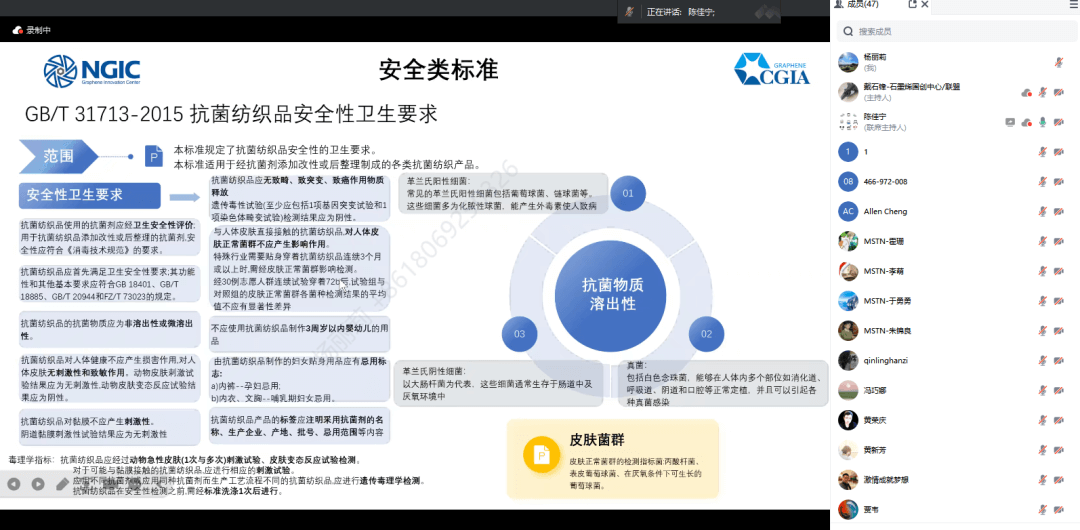Close the members panel with X

click(x=925, y=4)
